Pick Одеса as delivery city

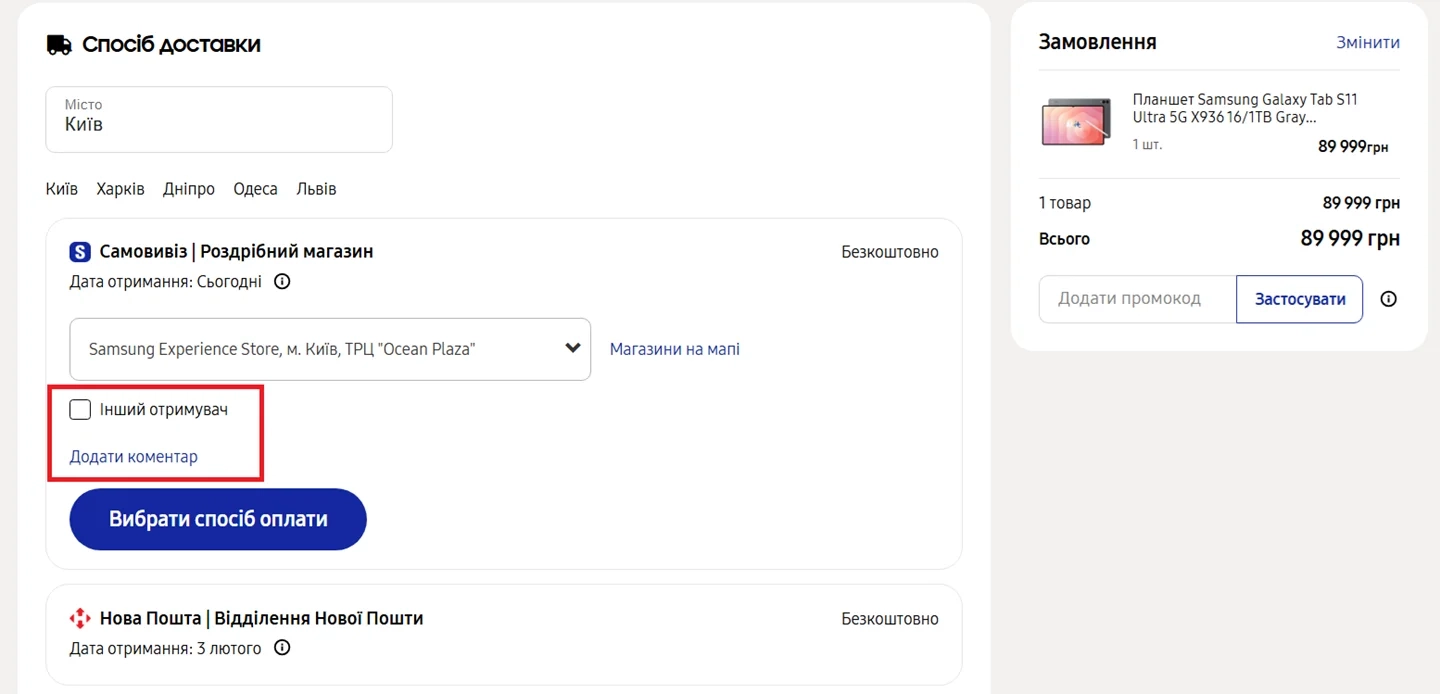[255, 189]
